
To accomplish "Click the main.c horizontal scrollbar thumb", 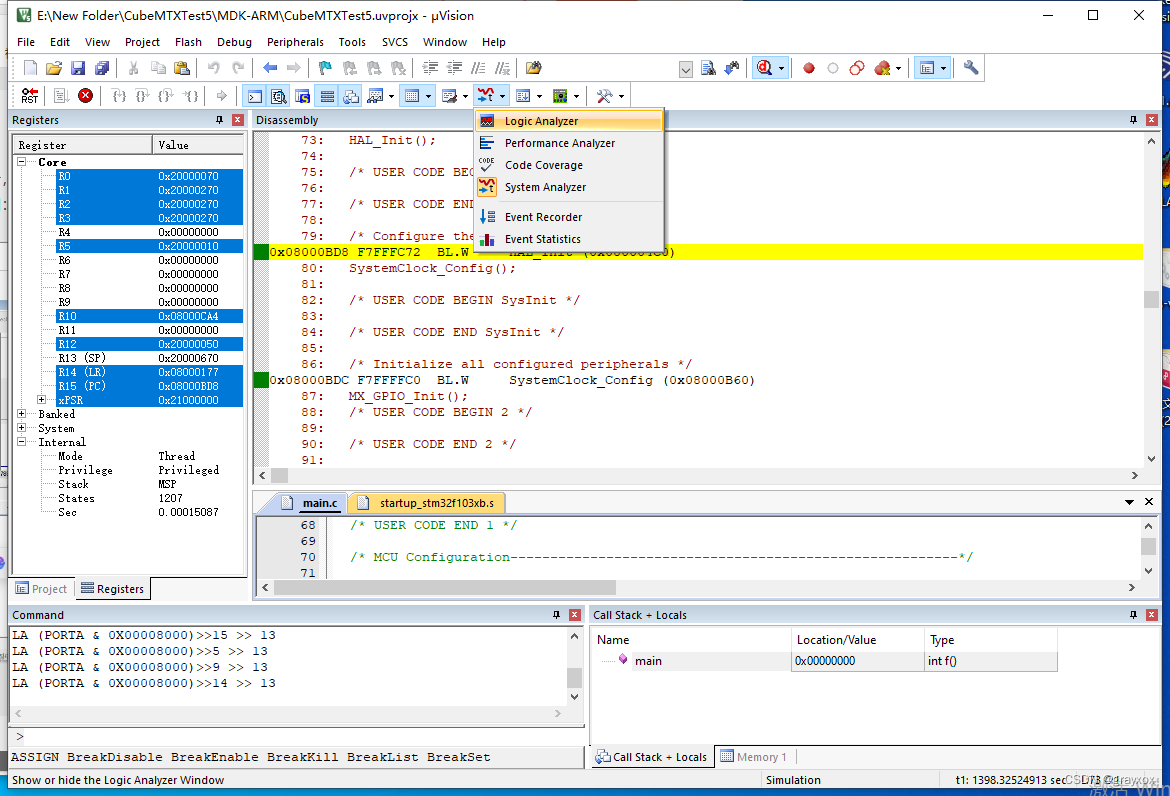I will tap(445, 588).
